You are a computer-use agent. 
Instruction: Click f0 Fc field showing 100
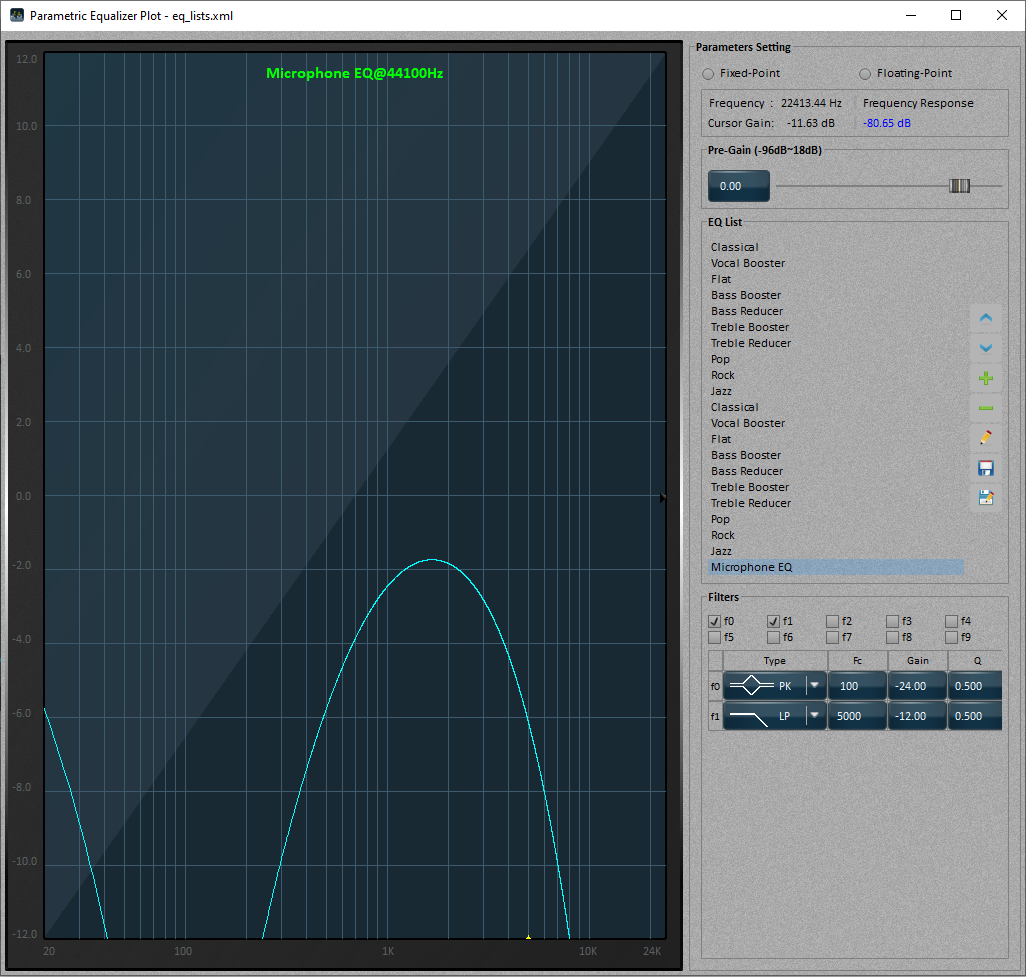pyautogui.click(x=857, y=686)
